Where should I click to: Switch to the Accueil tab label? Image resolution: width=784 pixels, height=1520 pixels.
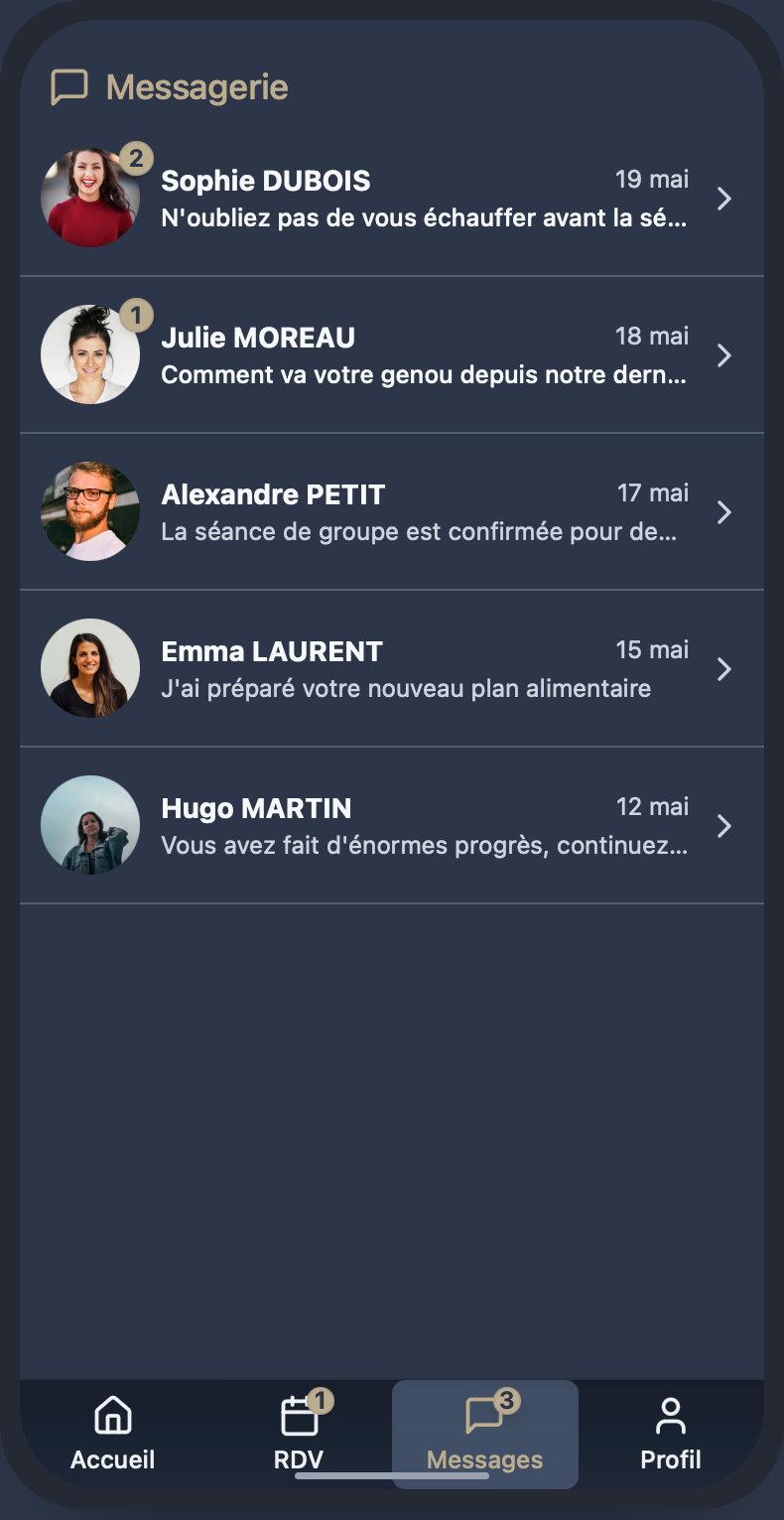tap(113, 1459)
